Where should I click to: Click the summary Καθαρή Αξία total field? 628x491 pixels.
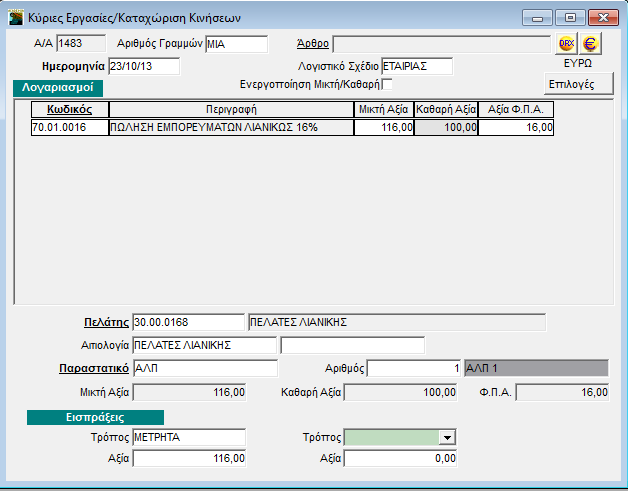401,392
